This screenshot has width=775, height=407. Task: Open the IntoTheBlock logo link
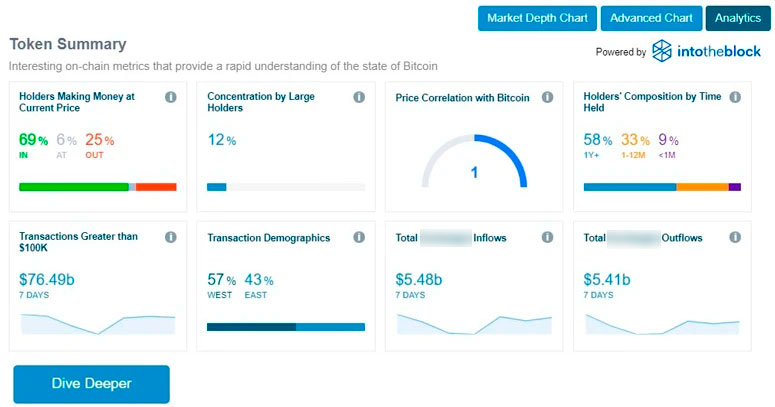(x=708, y=51)
